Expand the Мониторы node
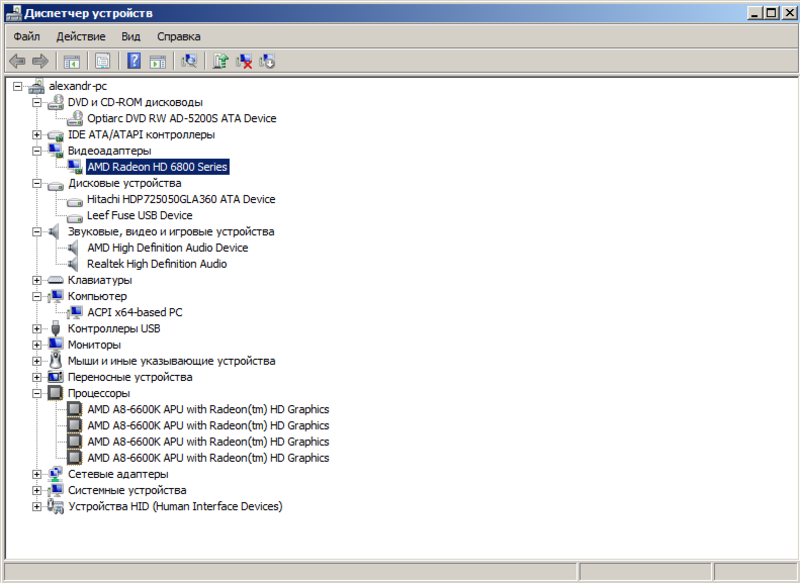The image size is (800, 583). (x=36, y=345)
